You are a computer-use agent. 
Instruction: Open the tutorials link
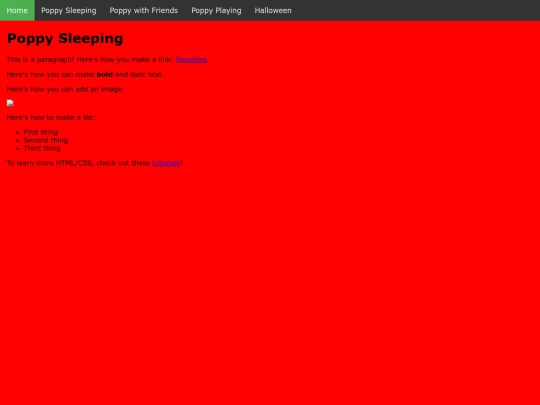(166, 163)
